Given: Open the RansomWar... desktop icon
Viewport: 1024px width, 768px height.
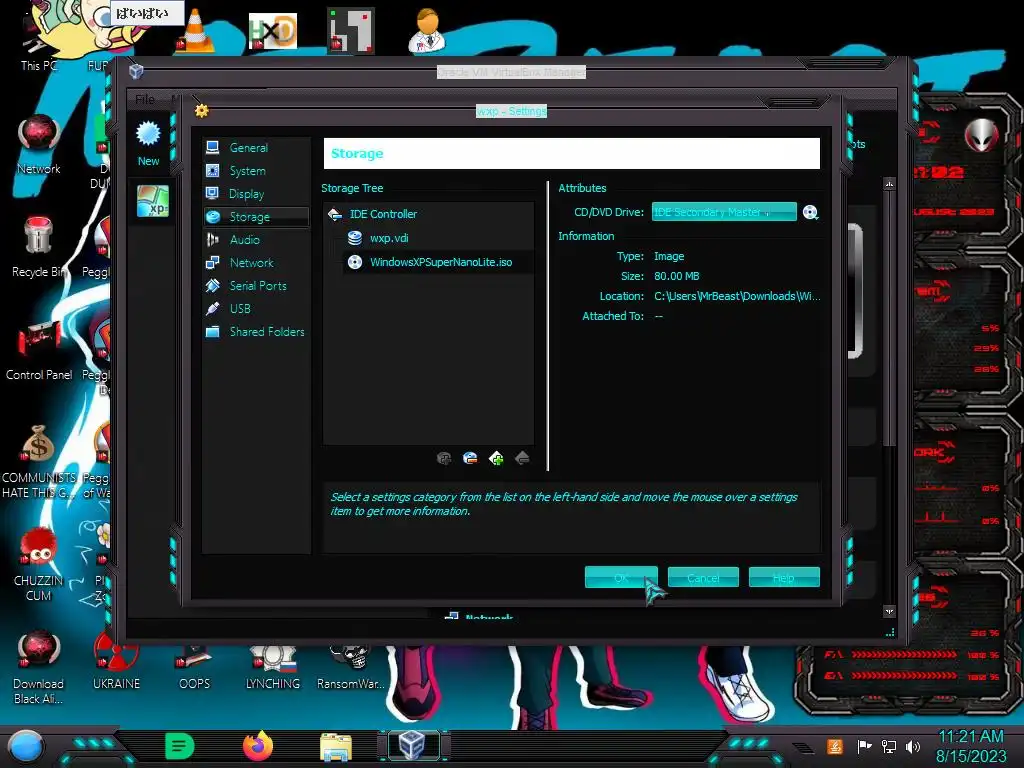Looking at the screenshot, I should tap(351, 667).
